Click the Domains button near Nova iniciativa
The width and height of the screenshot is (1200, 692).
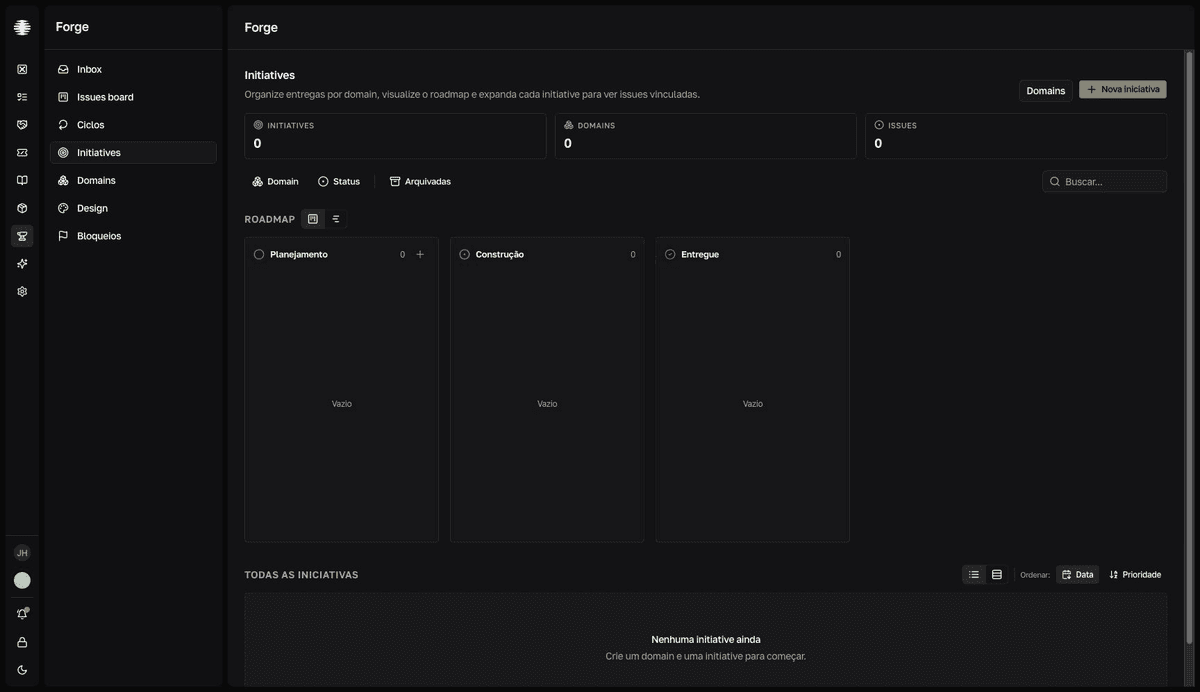1046,90
